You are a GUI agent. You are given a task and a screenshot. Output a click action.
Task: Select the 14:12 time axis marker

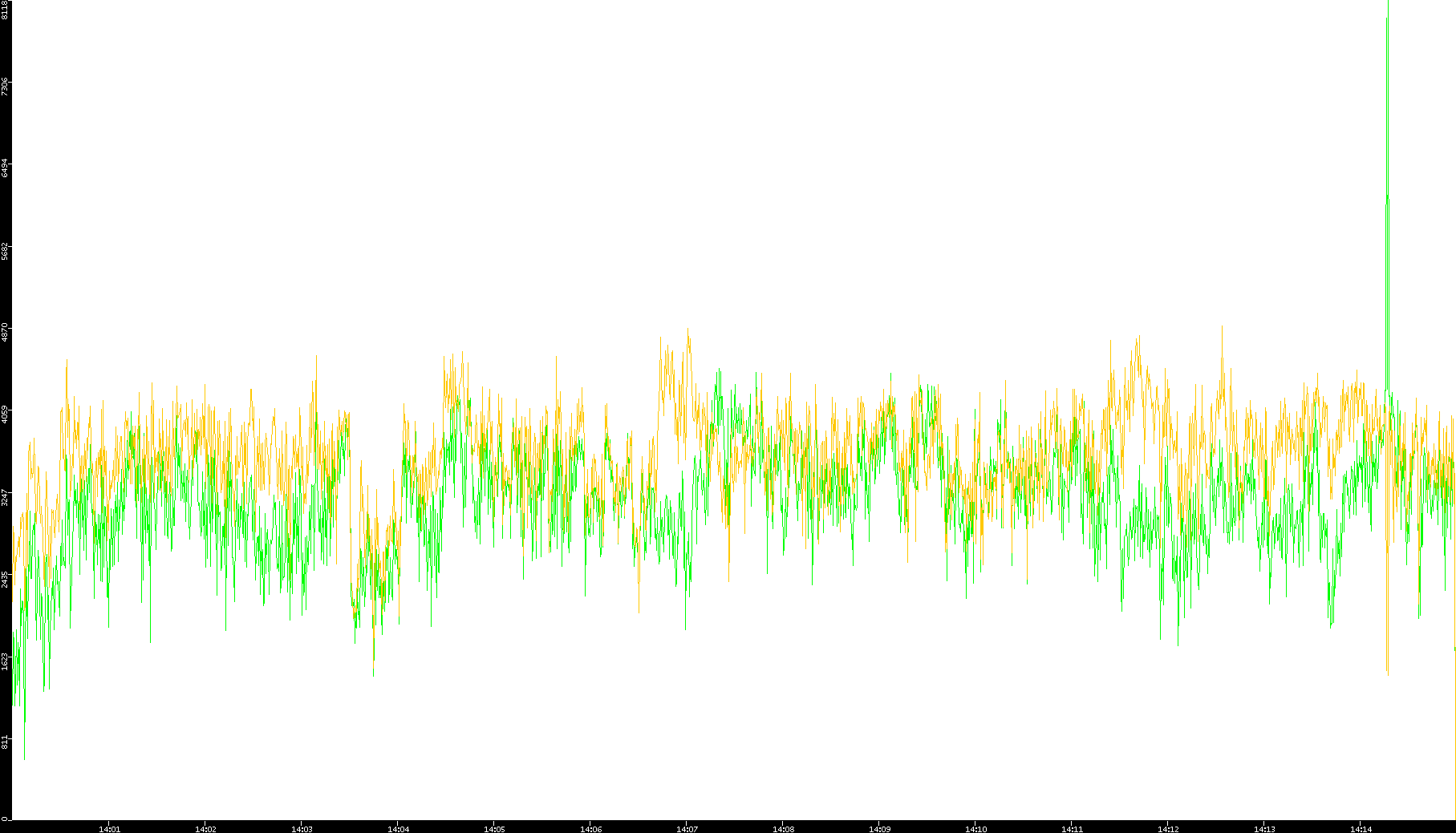1168,828
